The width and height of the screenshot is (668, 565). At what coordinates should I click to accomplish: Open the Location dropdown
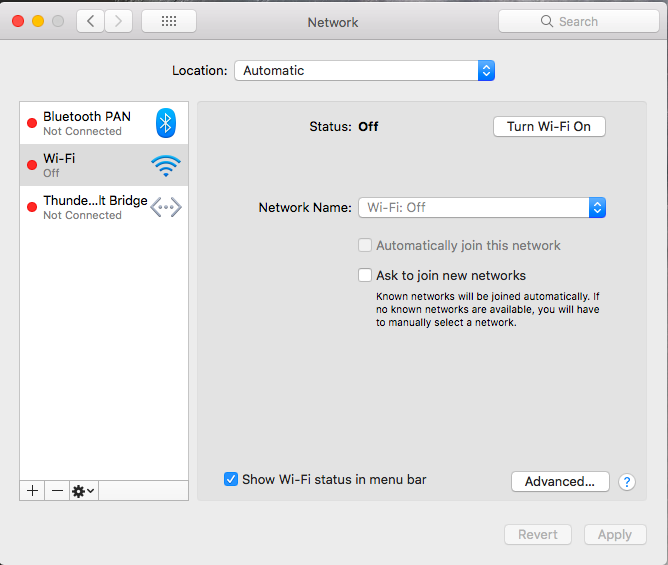pos(364,70)
